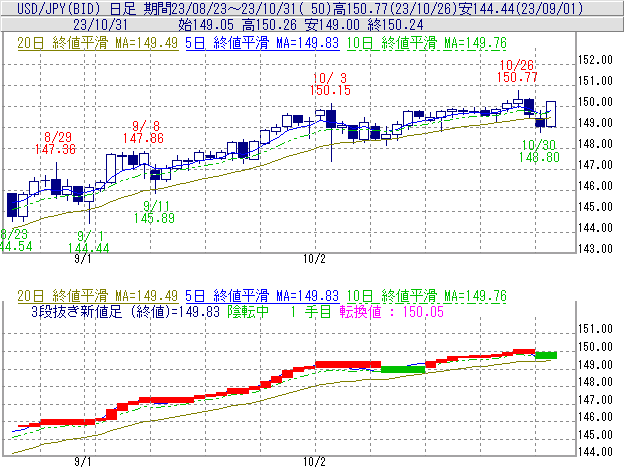The width and height of the screenshot is (624, 475).
Task: Click the period range 23/08/23～23/10/31 text
Action: point(240,8)
